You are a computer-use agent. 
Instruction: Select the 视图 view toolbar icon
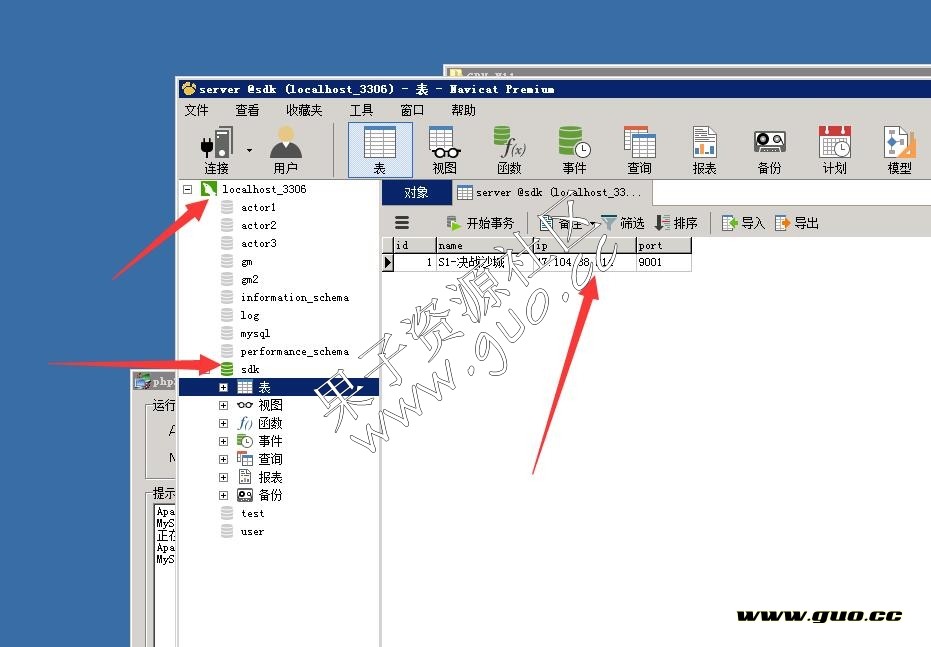click(444, 148)
